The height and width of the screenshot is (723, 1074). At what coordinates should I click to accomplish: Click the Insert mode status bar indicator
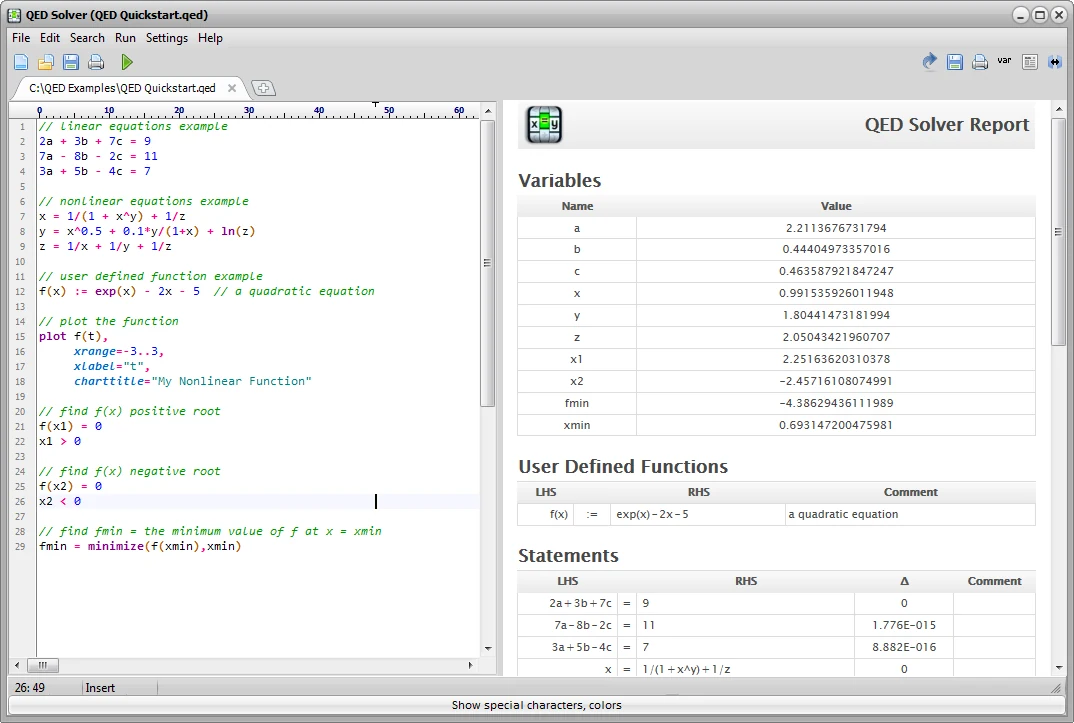[100, 687]
